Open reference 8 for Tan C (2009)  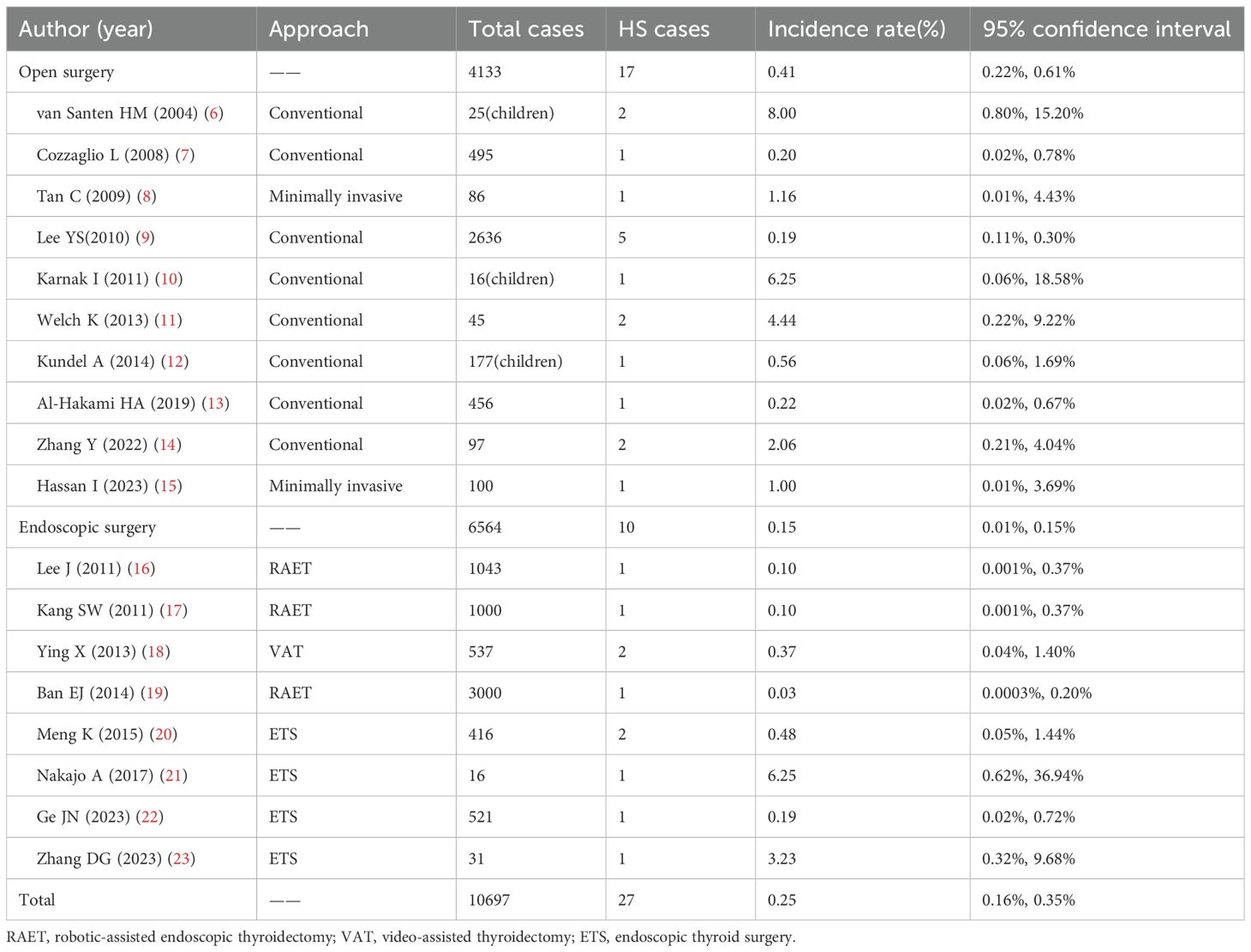[147, 196]
